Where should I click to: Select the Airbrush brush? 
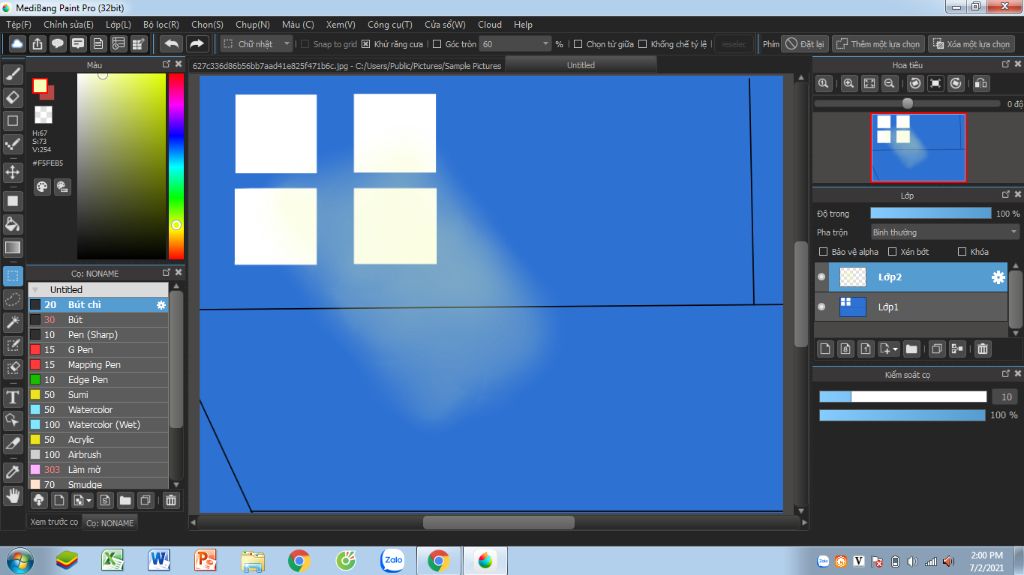click(98, 455)
